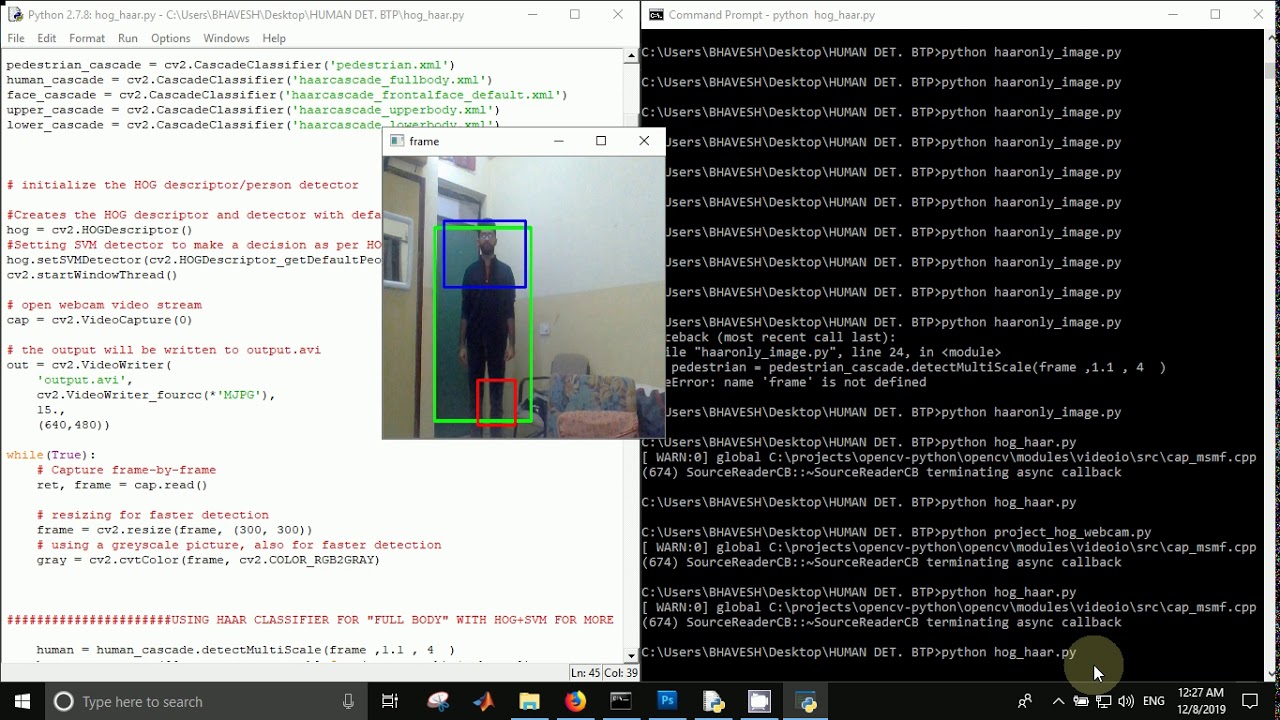
Task: Click the volume speaker icon in the tray
Action: click(x=1127, y=702)
